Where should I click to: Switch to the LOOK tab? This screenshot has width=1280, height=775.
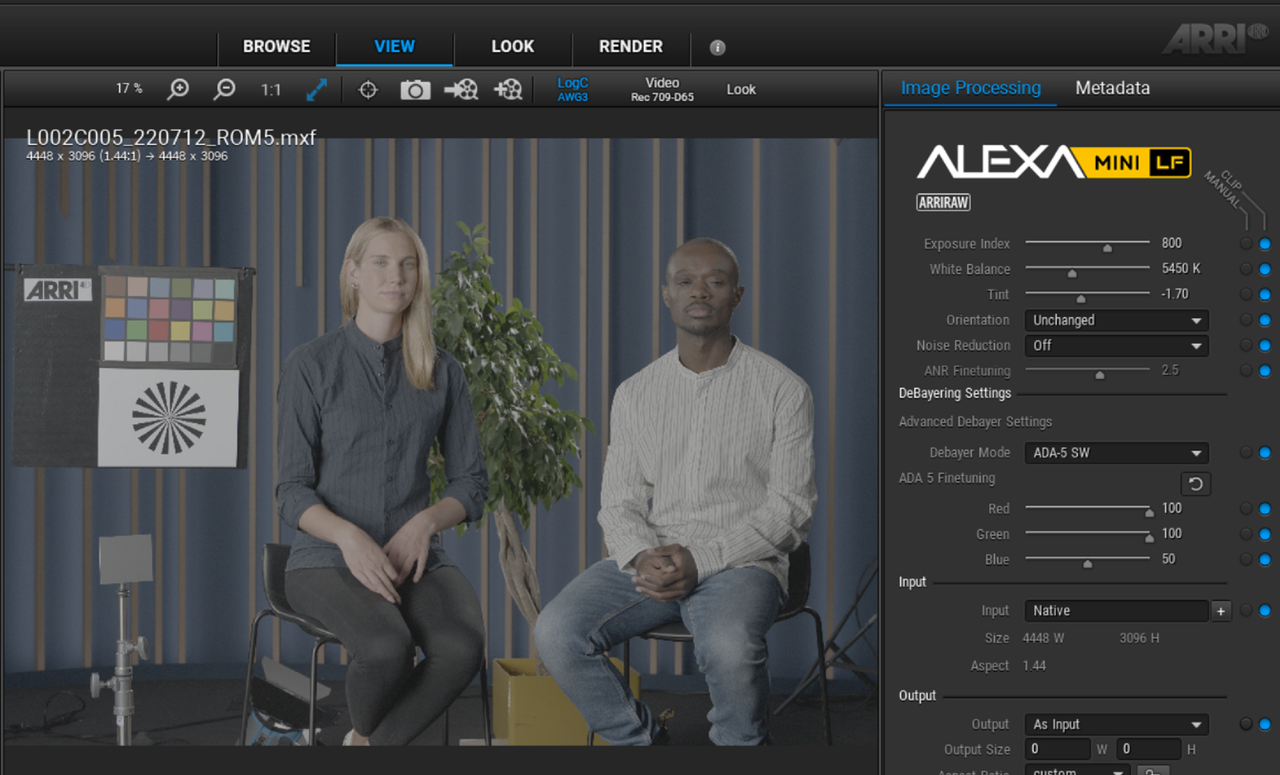[513, 46]
